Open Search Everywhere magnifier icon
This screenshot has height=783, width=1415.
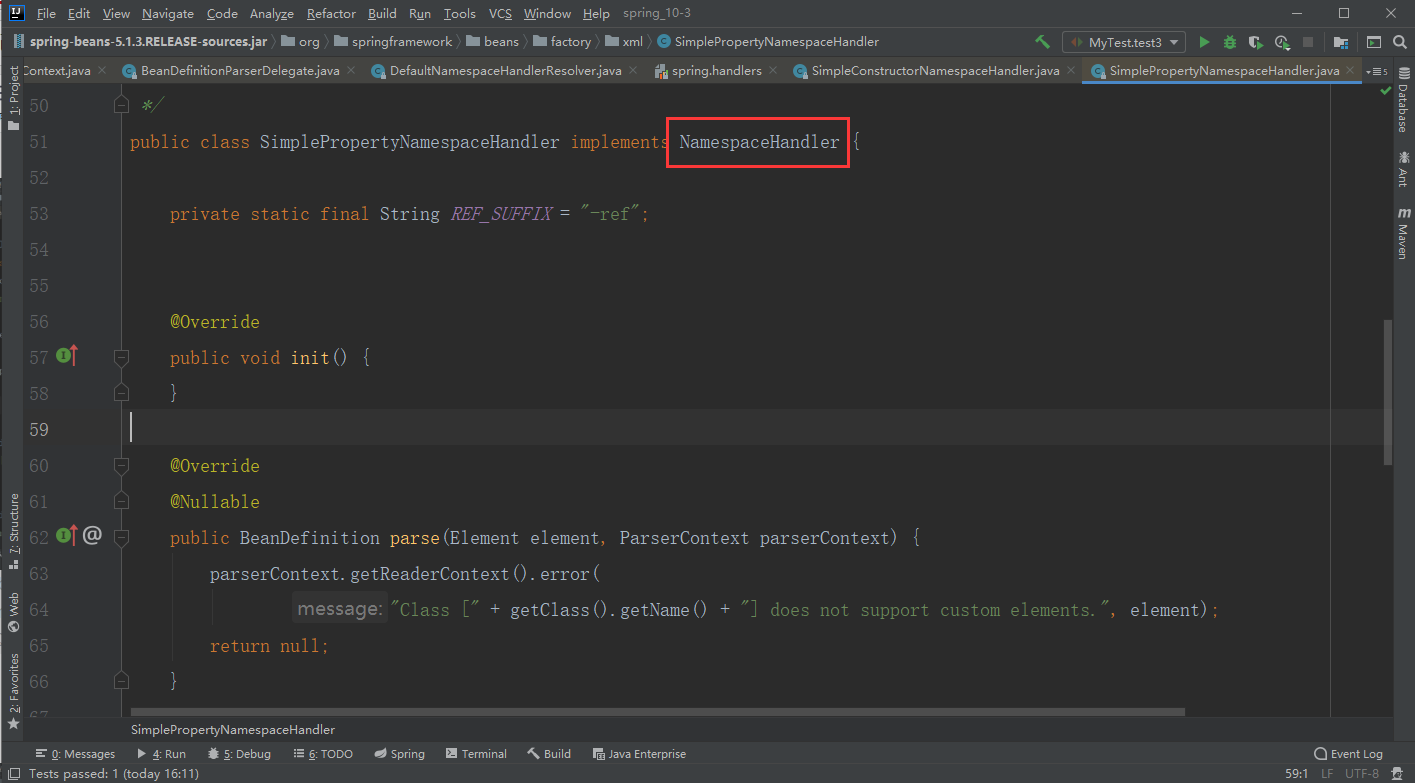pyautogui.click(x=1400, y=42)
